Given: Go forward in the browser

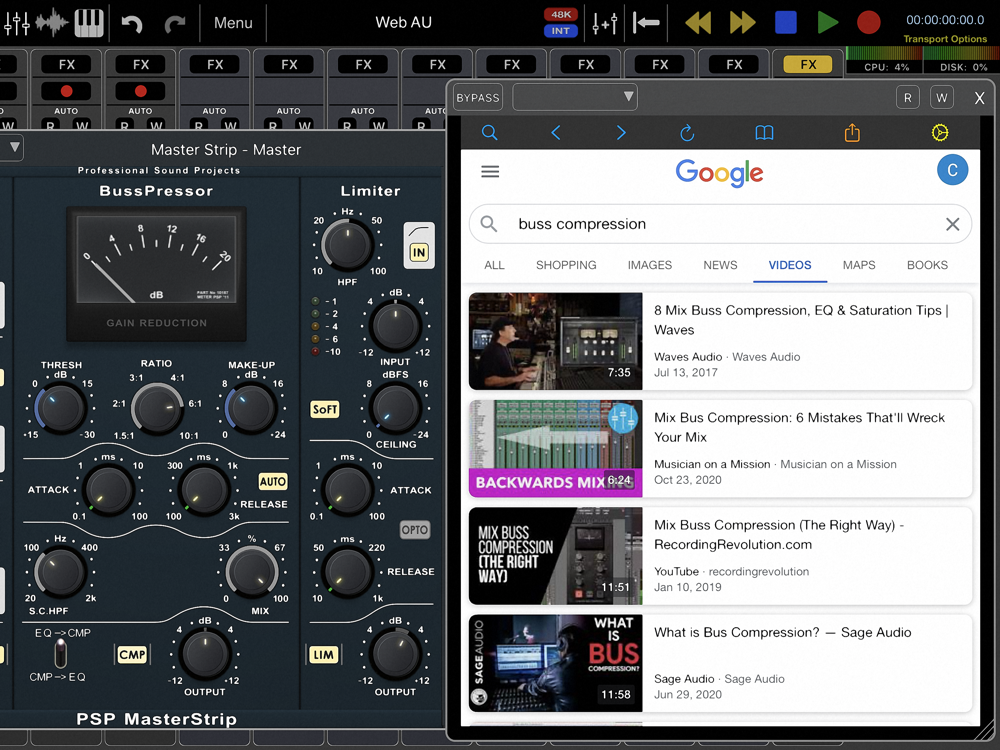Looking at the screenshot, I should tap(621, 133).
